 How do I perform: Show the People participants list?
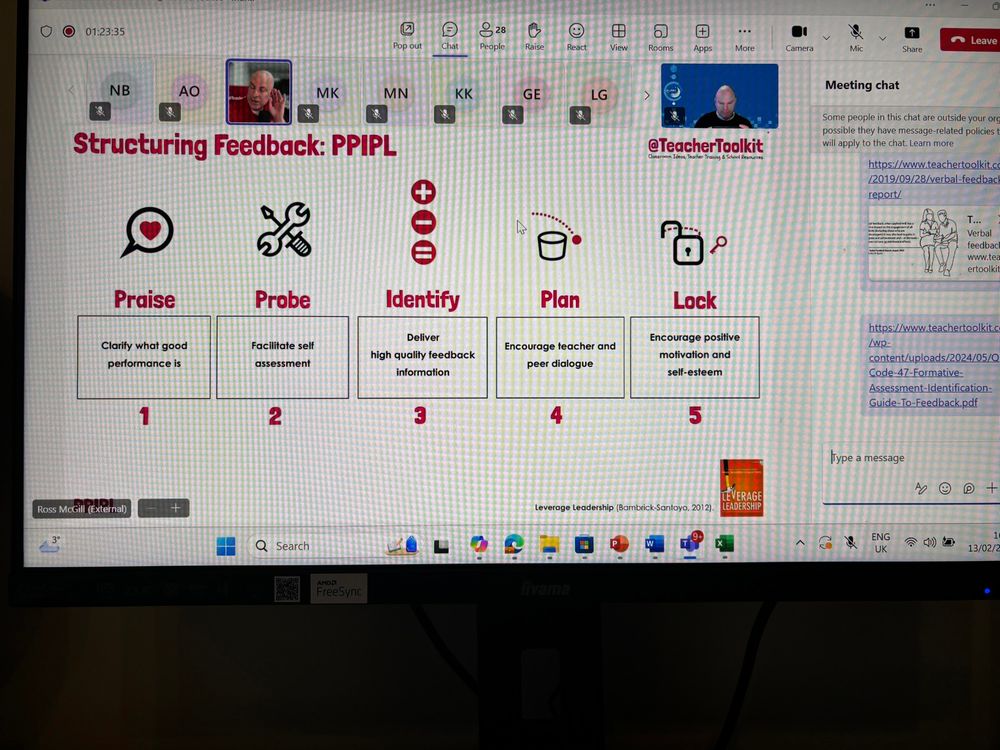492,36
